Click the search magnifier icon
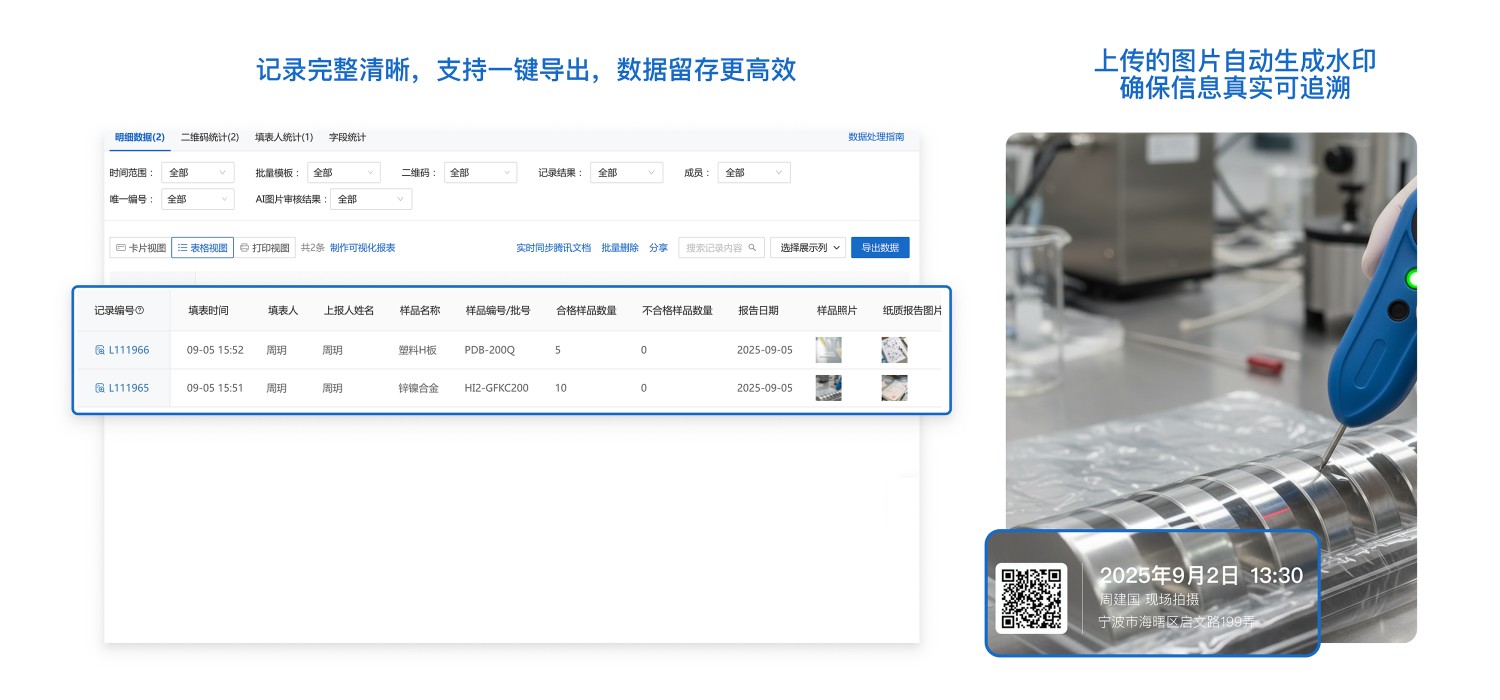Screen dimensions: 1500x700 point(753,248)
